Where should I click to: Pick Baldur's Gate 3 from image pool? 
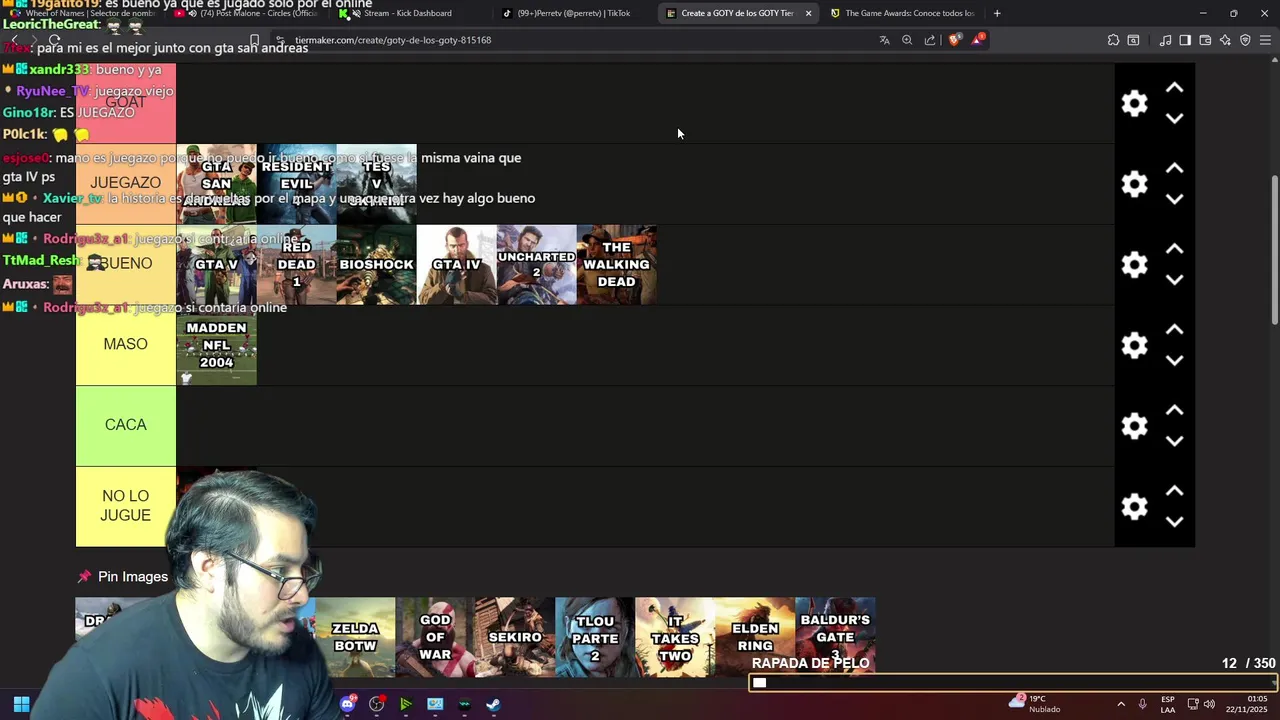835,637
